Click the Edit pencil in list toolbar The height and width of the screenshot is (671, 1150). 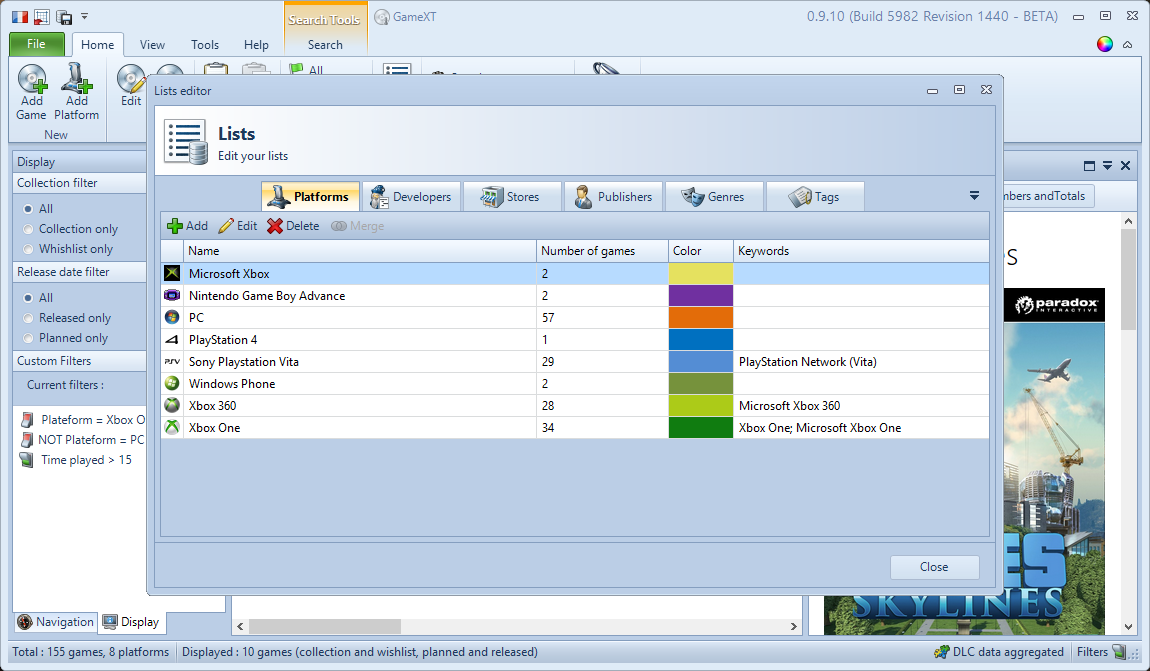pyautogui.click(x=238, y=226)
